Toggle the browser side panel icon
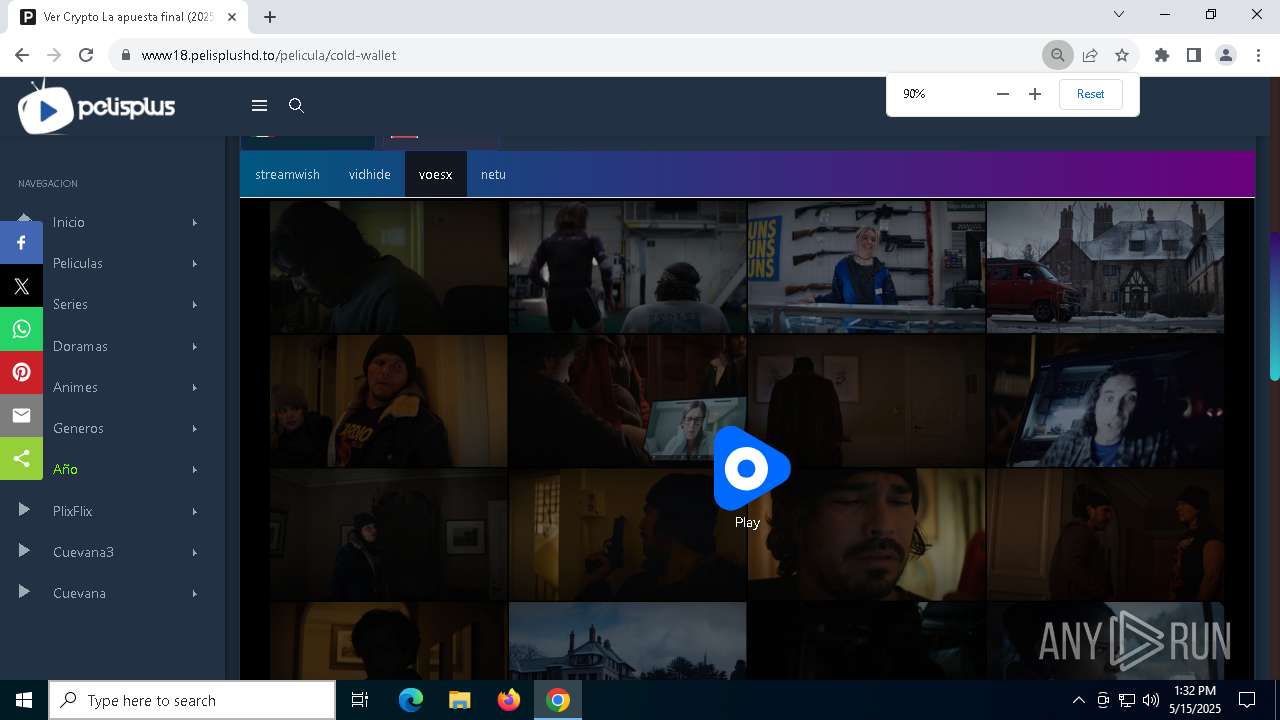The height and width of the screenshot is (720, 1280). (1193, 55)
